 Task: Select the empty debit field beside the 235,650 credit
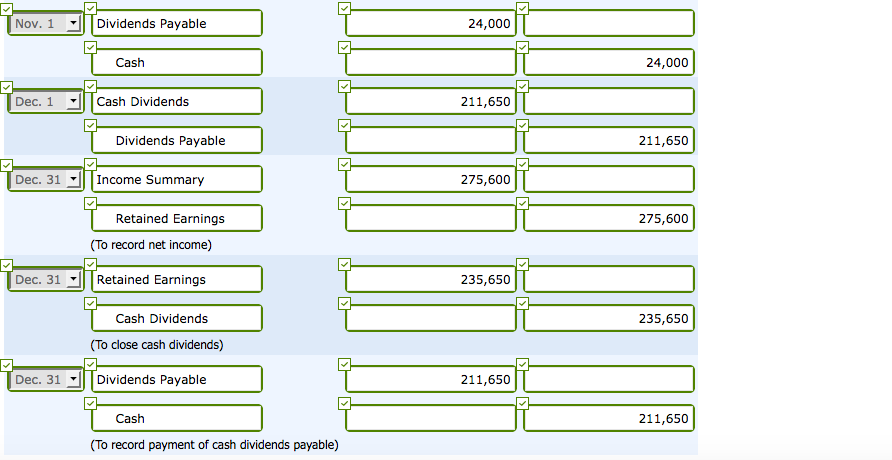click(x=431, y=318)
